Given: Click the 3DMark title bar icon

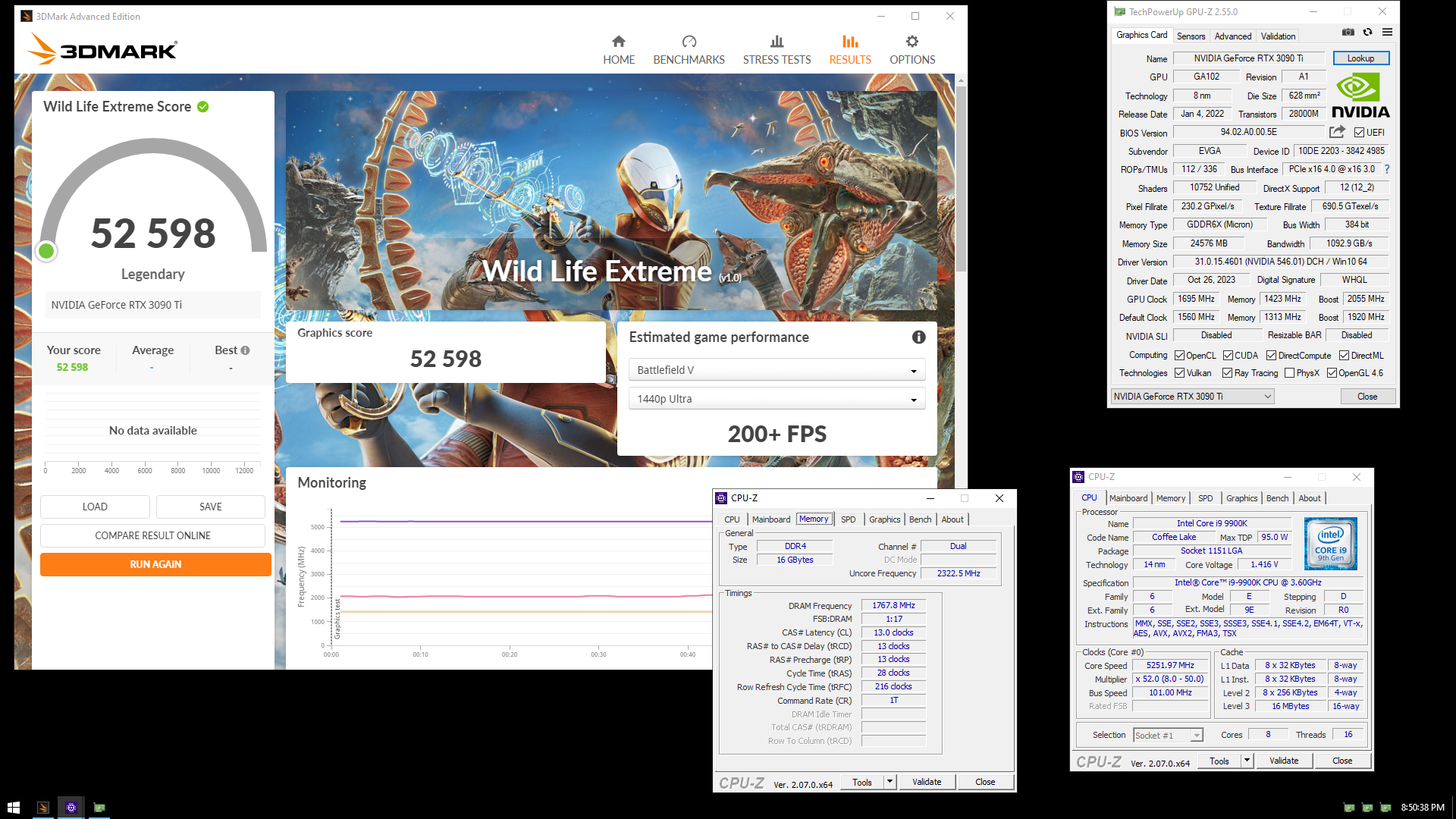Looking at the screenshot, I should coord(27,16).
